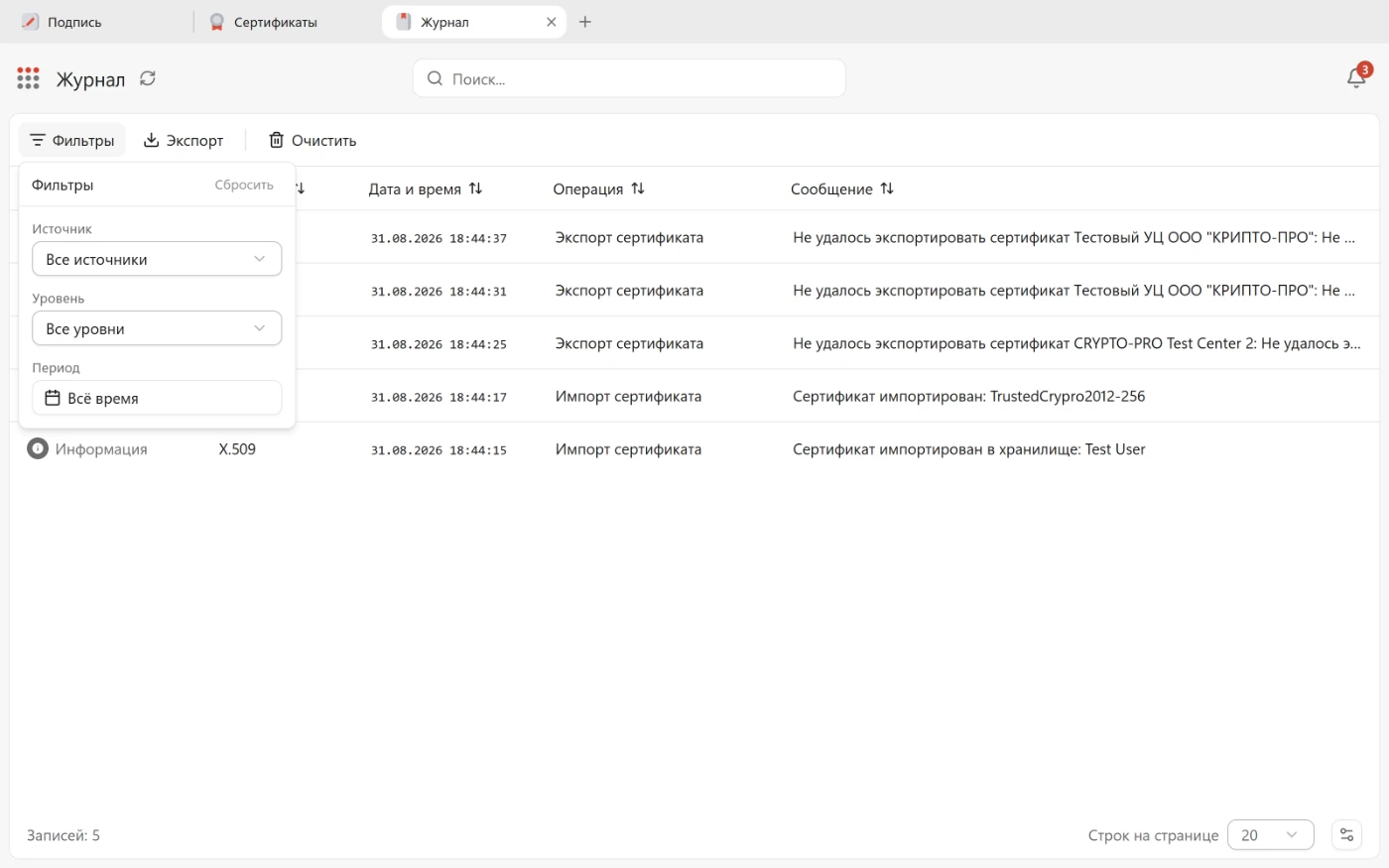Click the message about TrustedCrypro2012-256

tap(968, 396)
